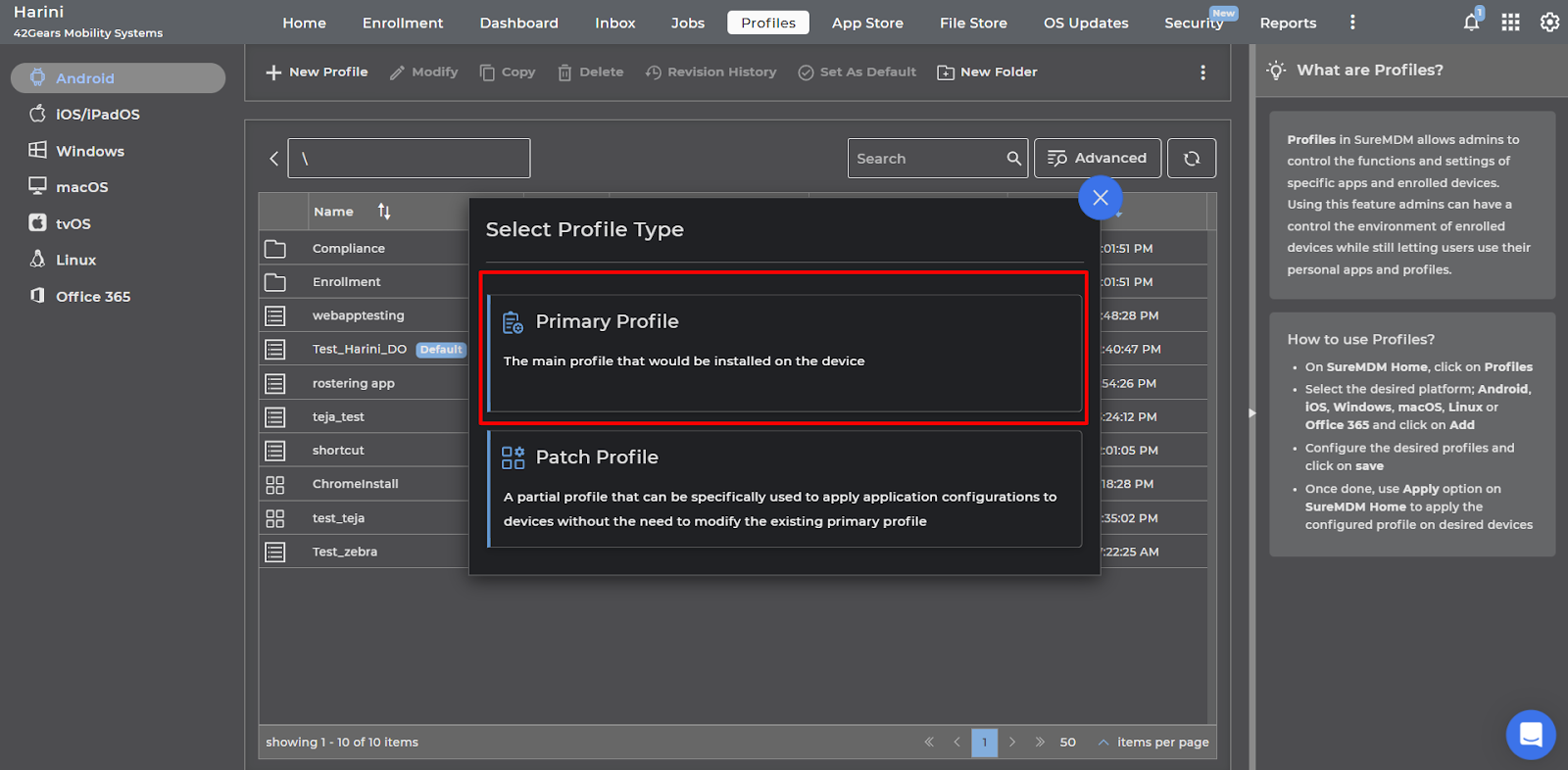Close the Select Profile Type dialog

(x=1100, y=198)
